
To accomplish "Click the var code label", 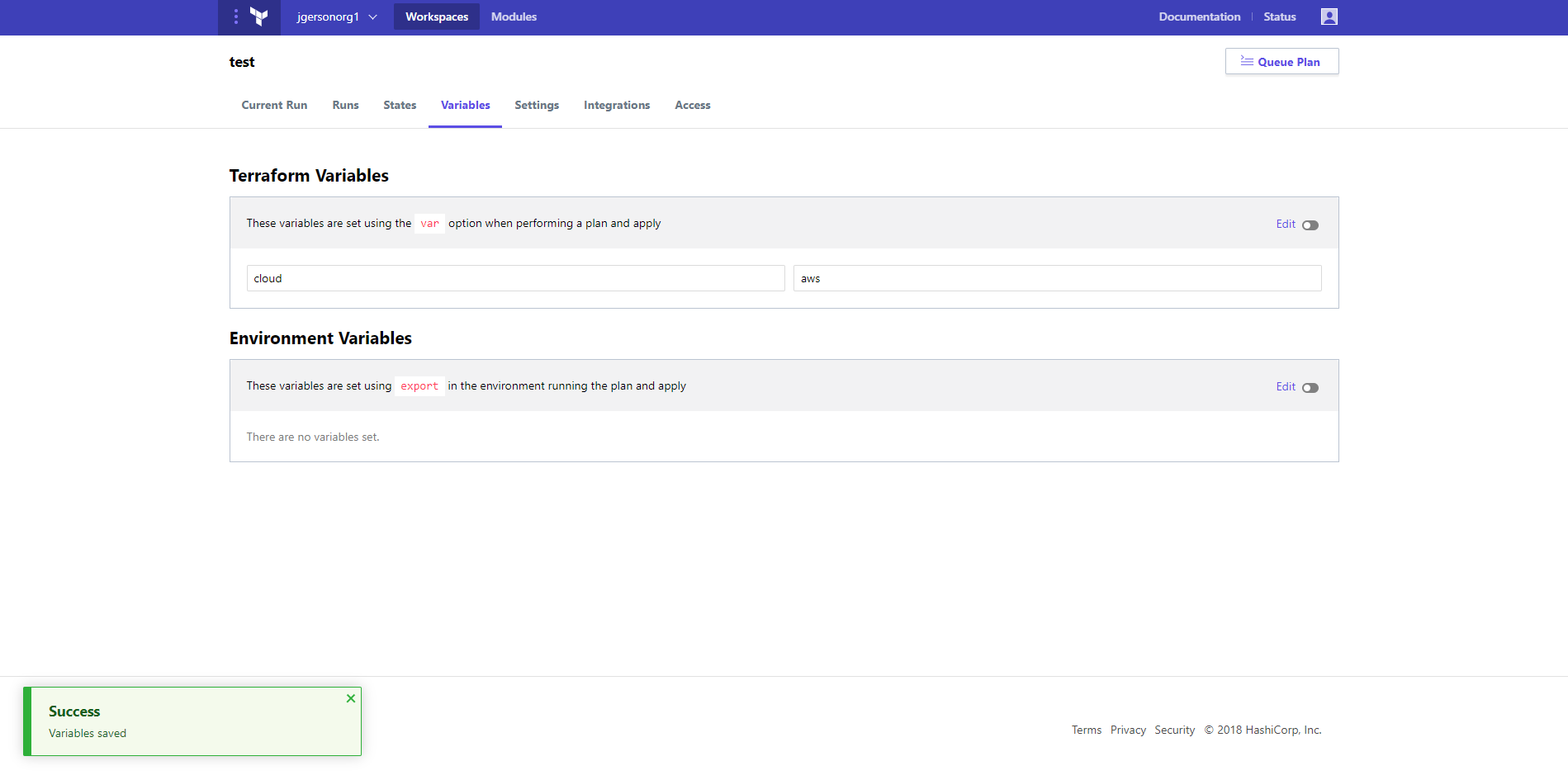I will (429, 224).
